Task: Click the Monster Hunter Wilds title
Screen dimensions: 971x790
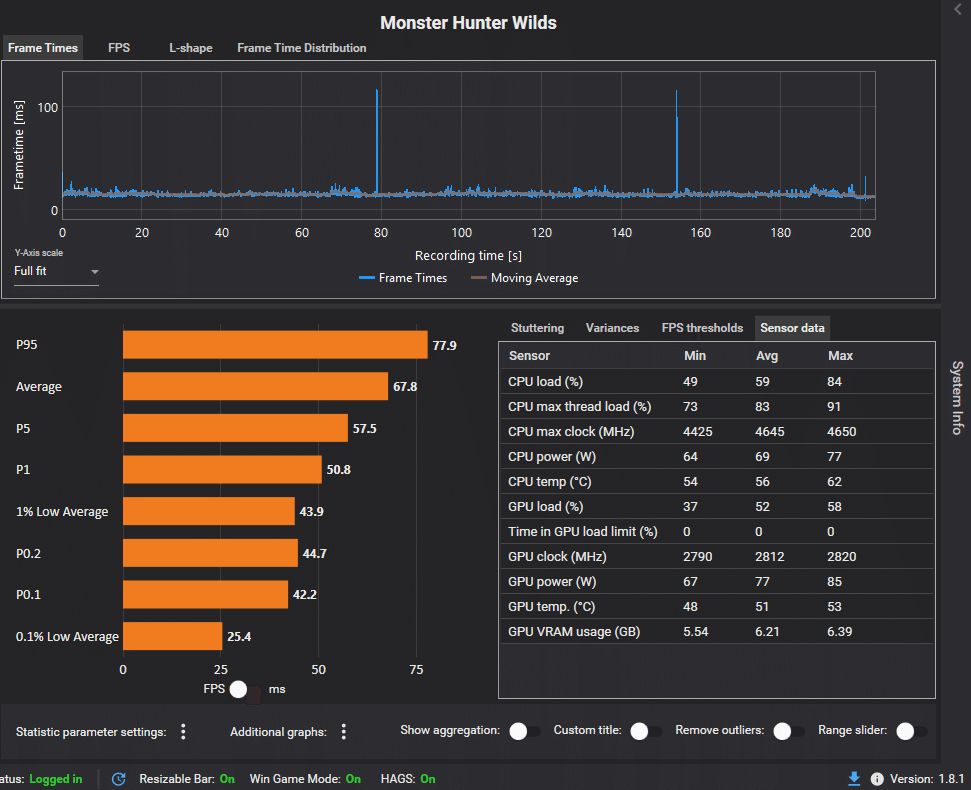Action: coord(468,23)
